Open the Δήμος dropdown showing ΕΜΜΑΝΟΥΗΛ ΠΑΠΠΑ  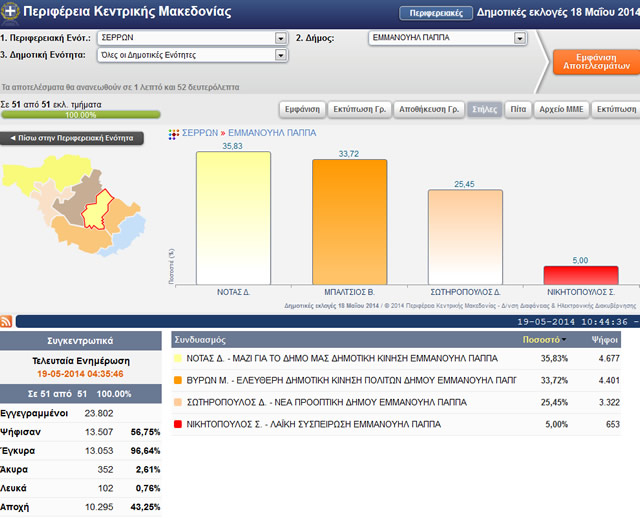519,38
